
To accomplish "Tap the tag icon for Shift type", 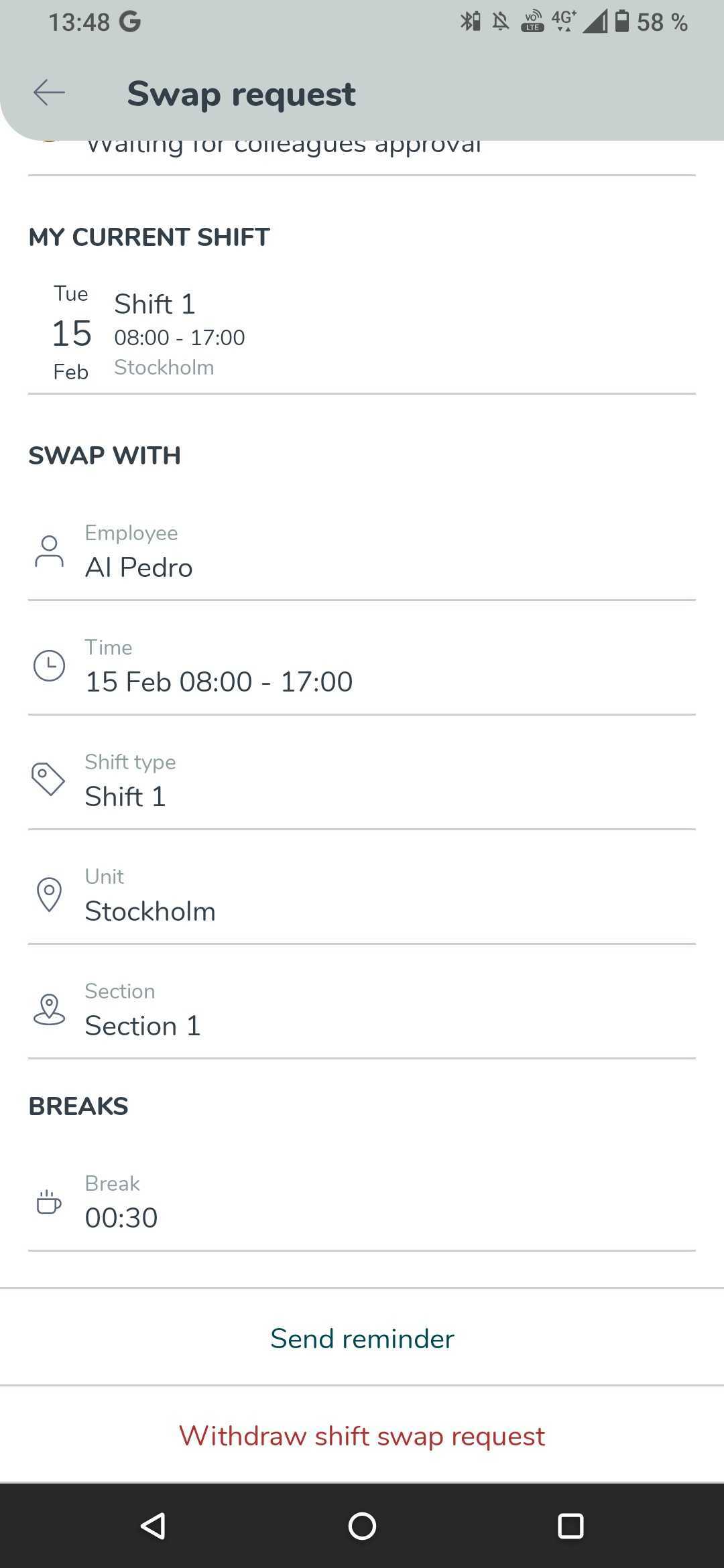I will coord(48,779).
